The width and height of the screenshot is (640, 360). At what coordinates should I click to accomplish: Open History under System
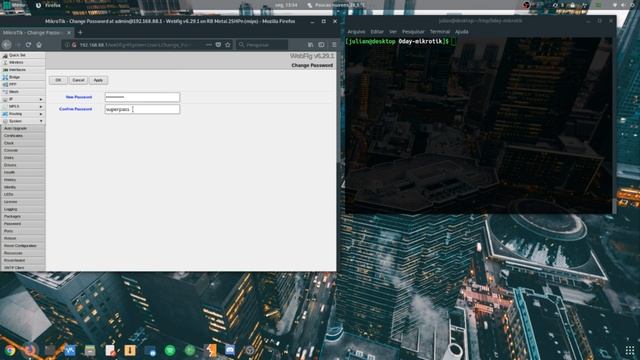23,180
